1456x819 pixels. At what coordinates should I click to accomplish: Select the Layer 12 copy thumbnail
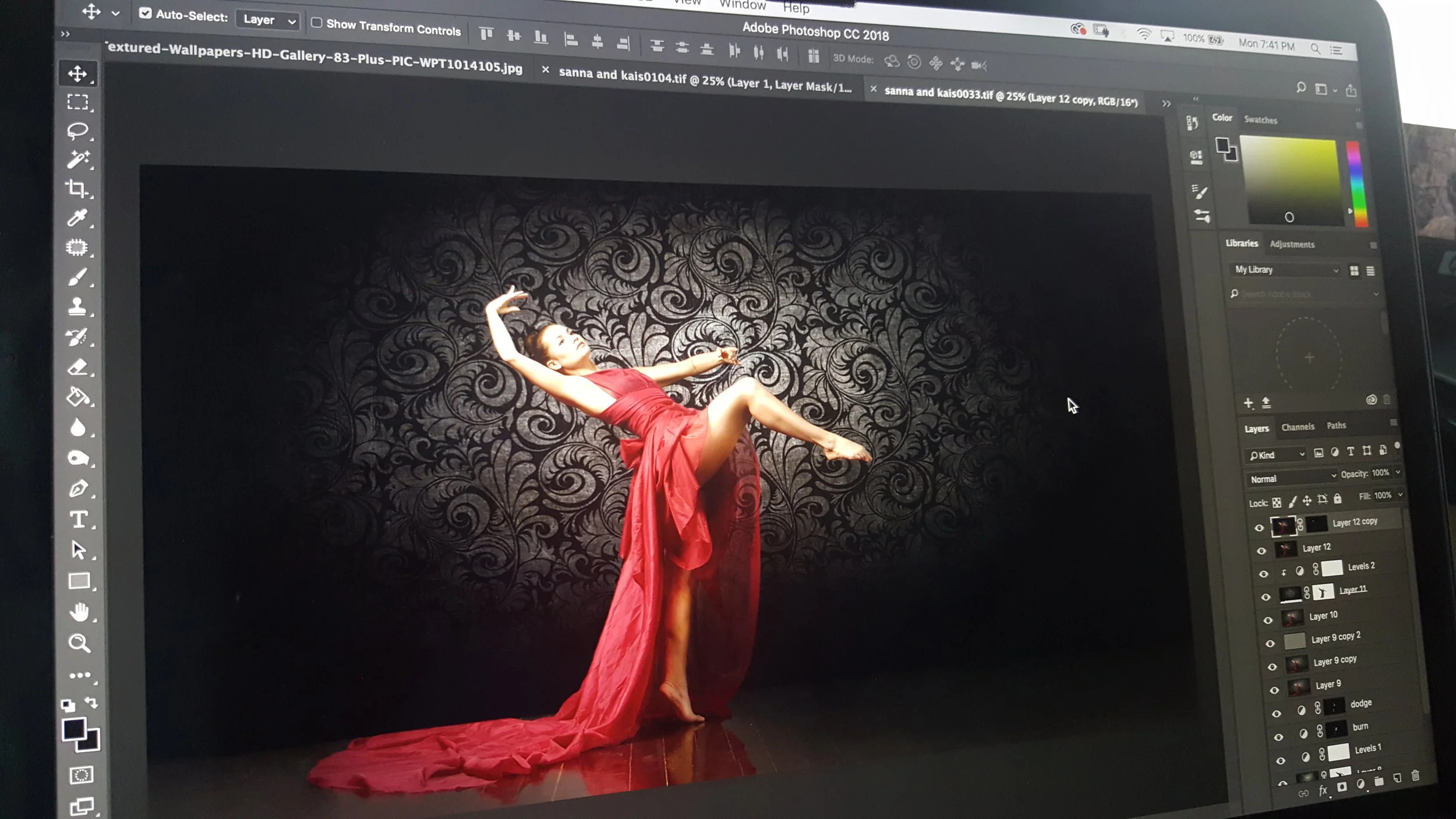point(1283,526)
